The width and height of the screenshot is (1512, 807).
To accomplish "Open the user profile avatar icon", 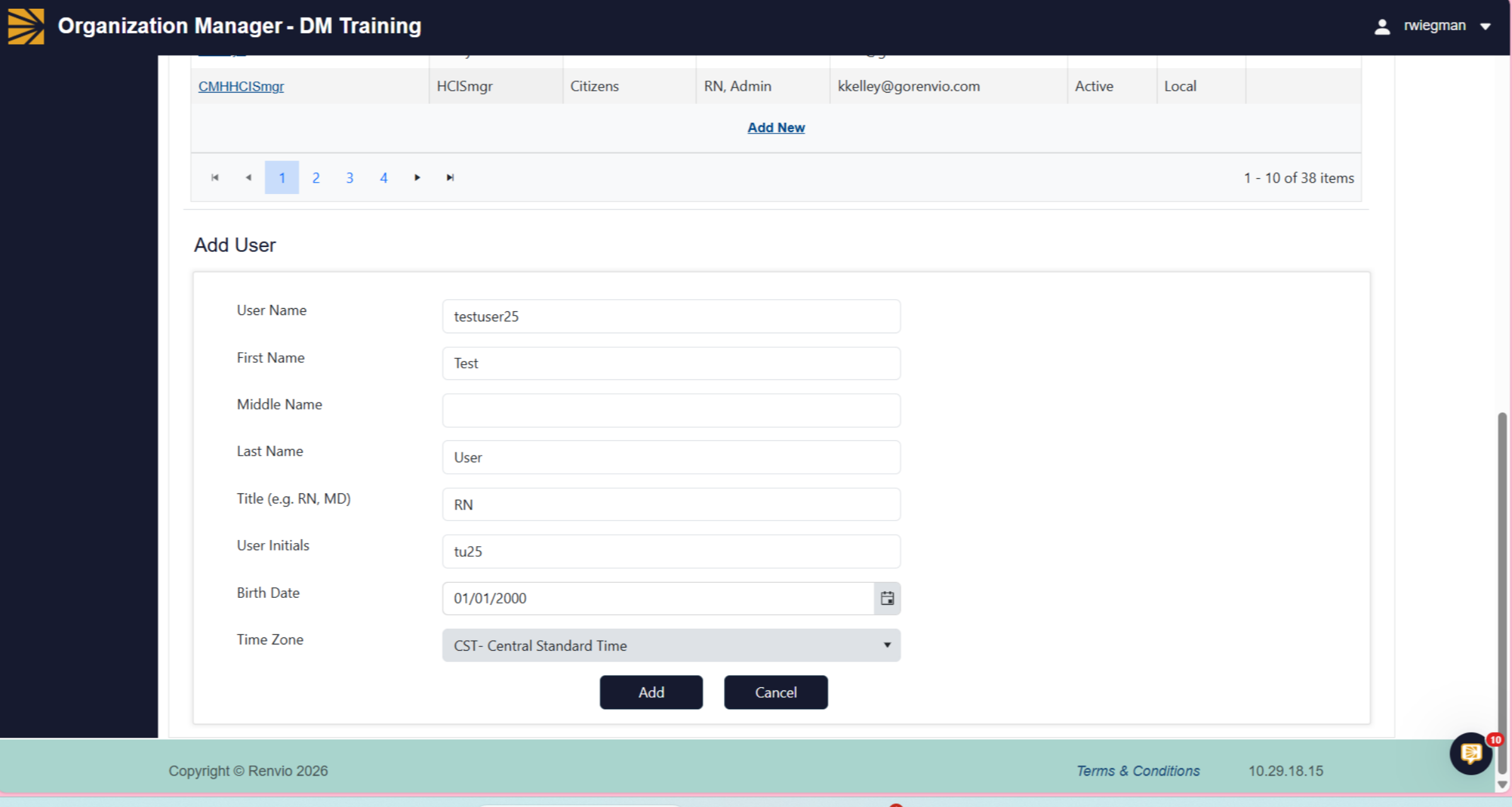I will point(1382,26).
